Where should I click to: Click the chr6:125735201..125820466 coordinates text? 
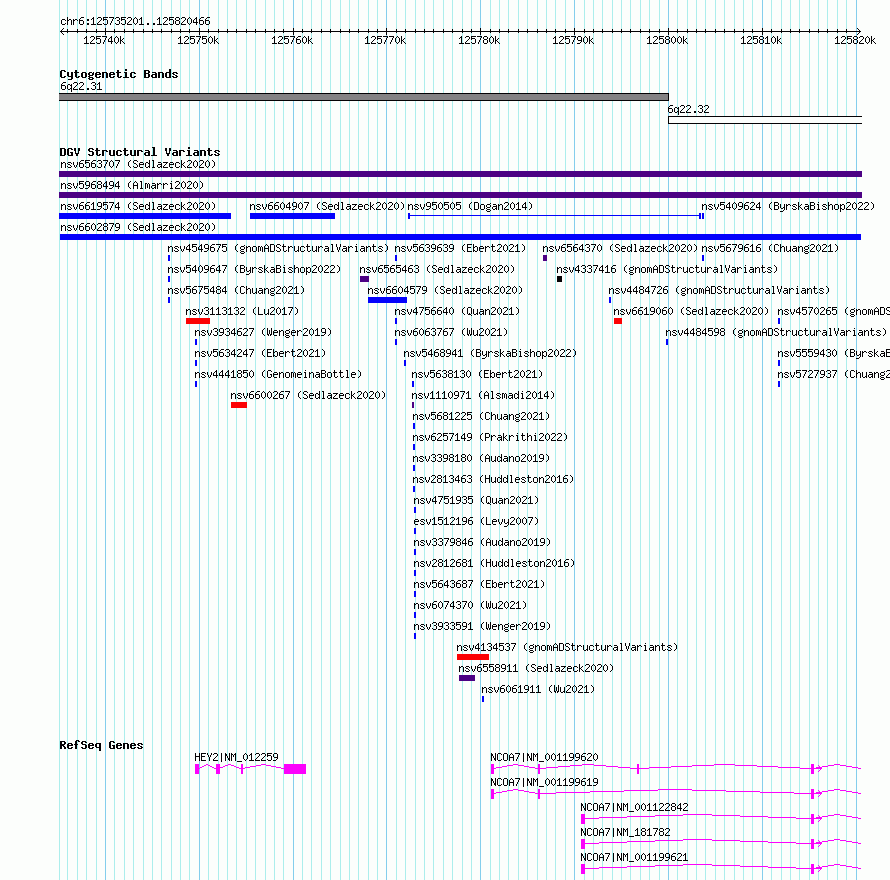pos(135,22)
